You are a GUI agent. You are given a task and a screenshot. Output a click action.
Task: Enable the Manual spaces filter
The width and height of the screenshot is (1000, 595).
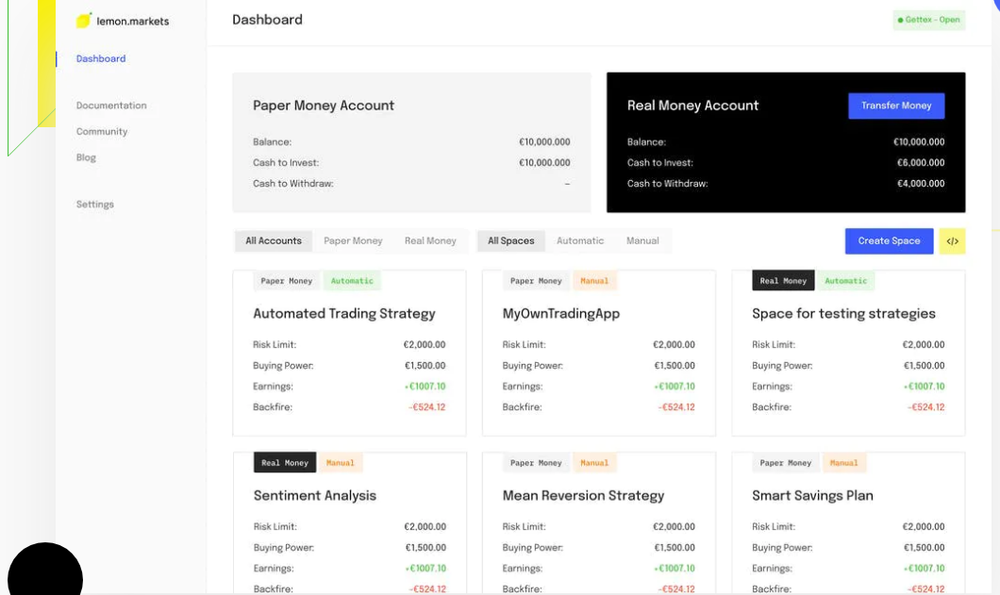pyautogui.click(x=643, y=240)
